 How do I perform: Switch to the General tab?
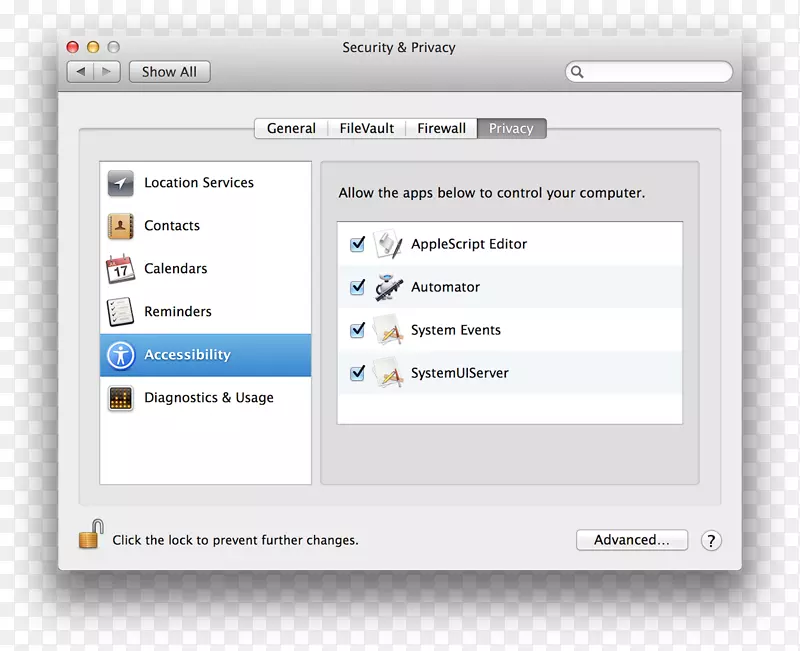coord(290,128)
